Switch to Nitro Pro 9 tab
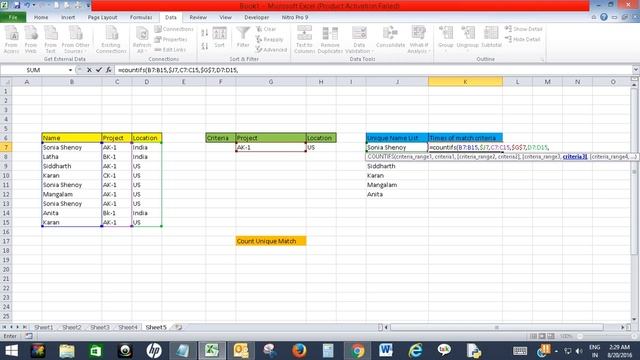 [x=295, y=18]
